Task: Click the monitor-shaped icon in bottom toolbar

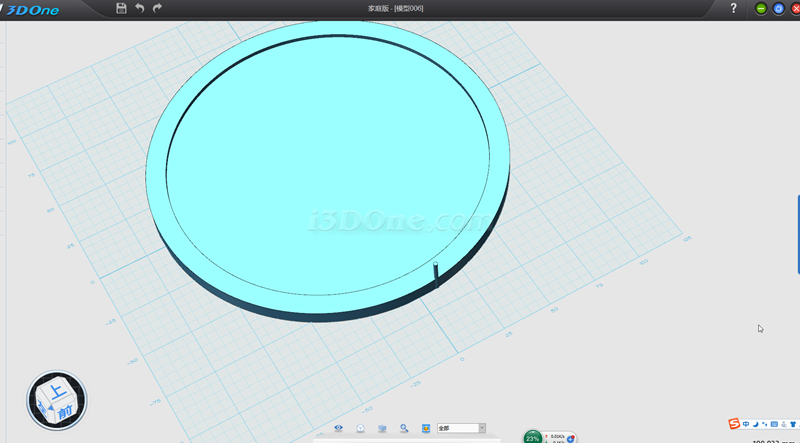Action: [382, 428]
